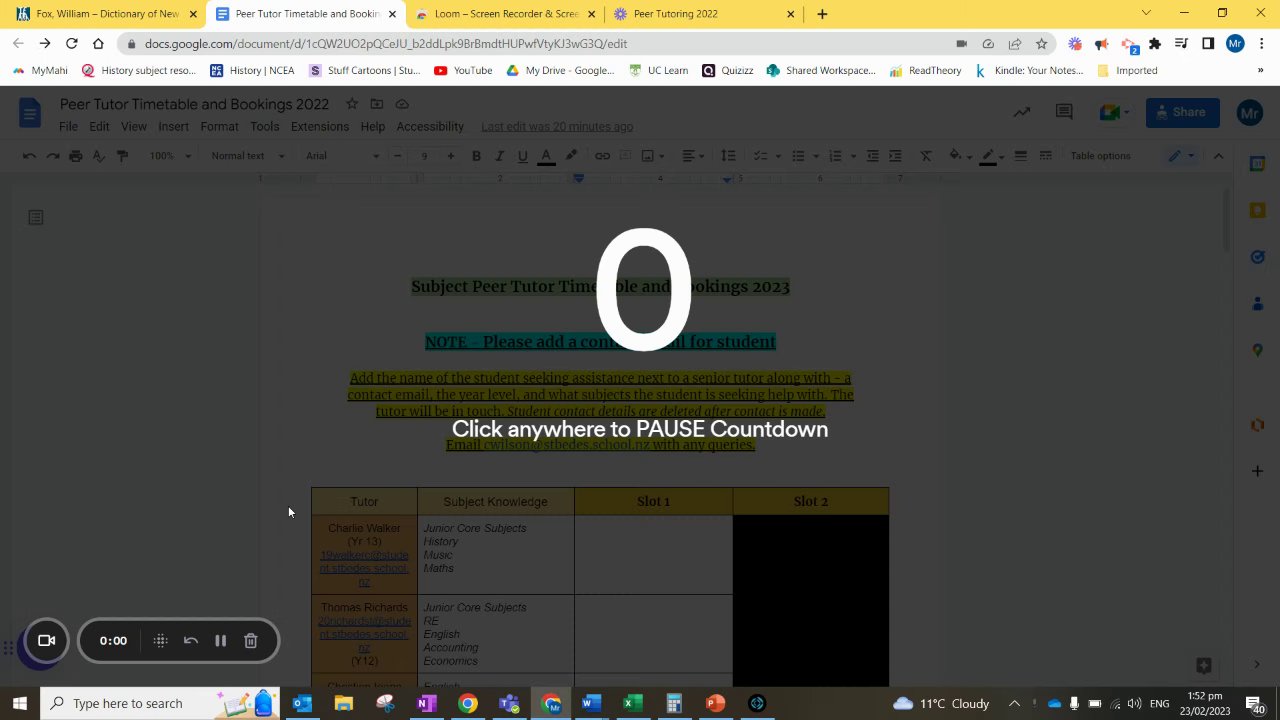The height and width of the screenshot is (720, 1280).
Task: Switch to the Loom Screen Recorder tab
Action: click(505, 14)
